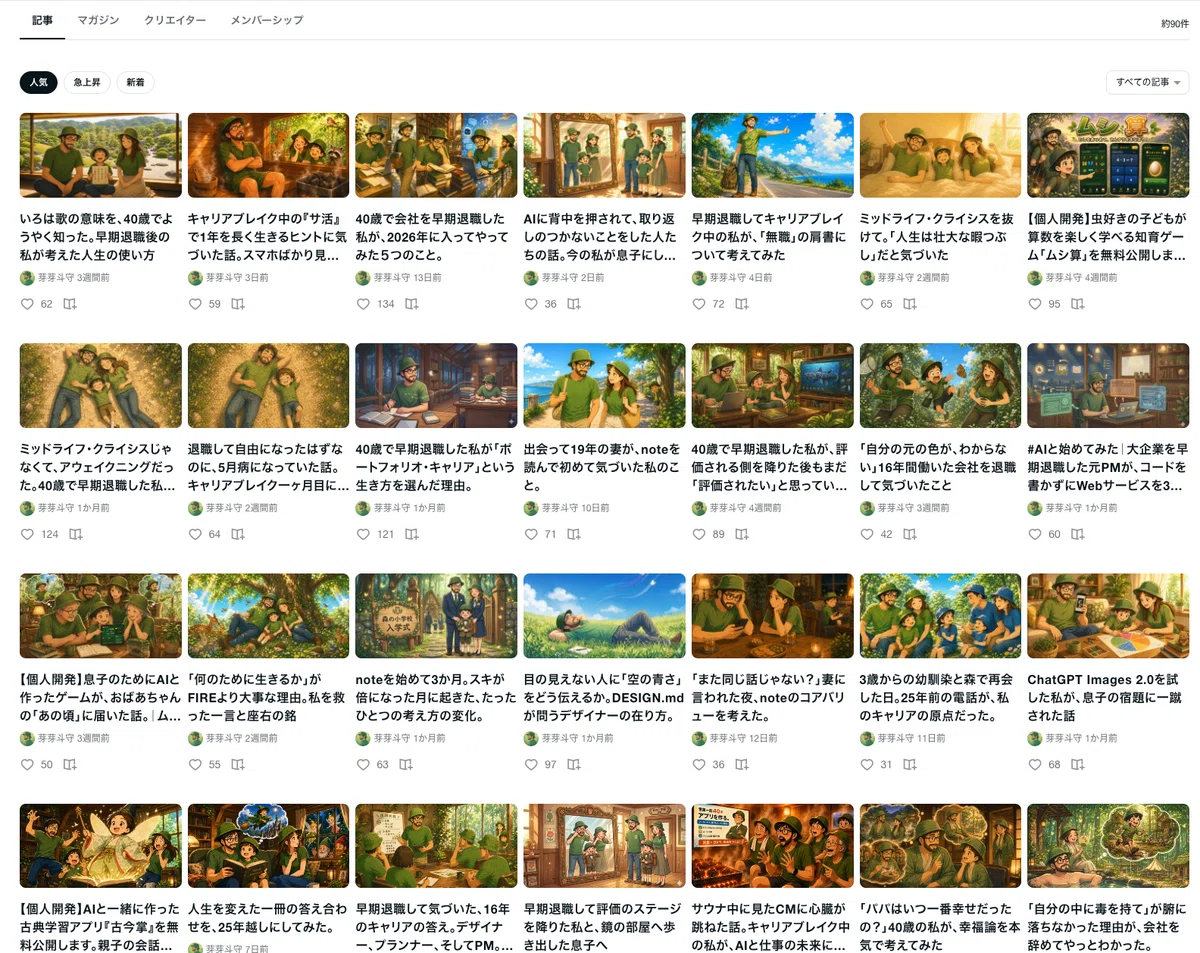Add the 134-like article to a magazine
1200x953 pixels.
[412, 304]
